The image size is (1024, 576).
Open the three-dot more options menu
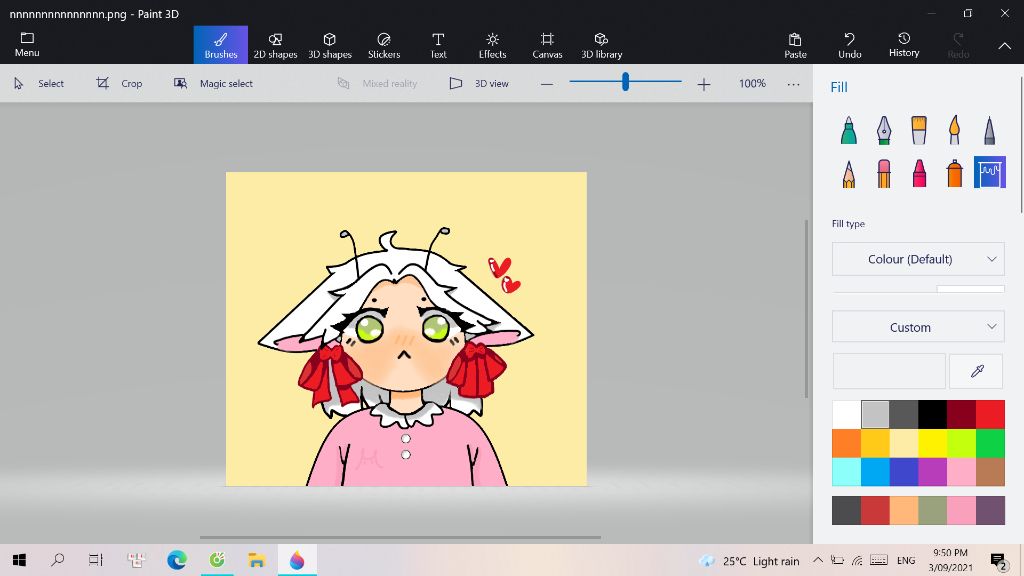click(x=793, y=84)
